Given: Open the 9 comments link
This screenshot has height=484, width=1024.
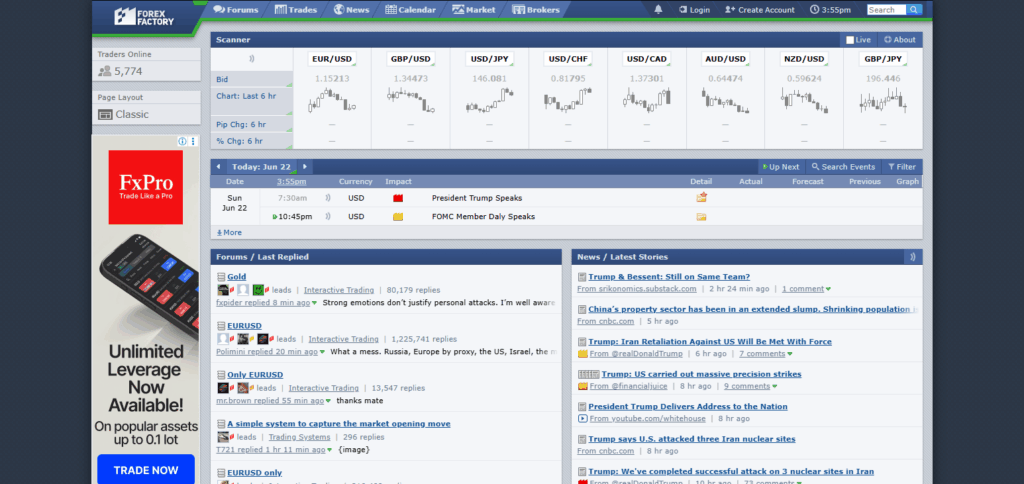Looking at the screenshot, I should [746, 386].
